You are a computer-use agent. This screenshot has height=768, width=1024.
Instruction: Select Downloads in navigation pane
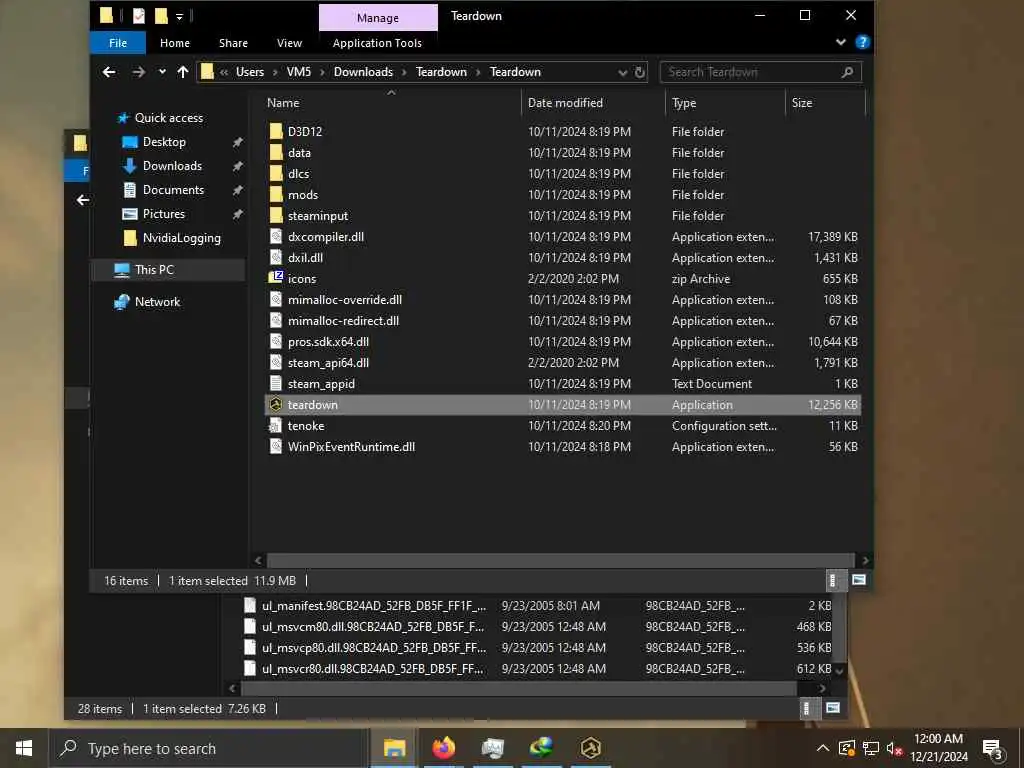click(x=172, y=166)
